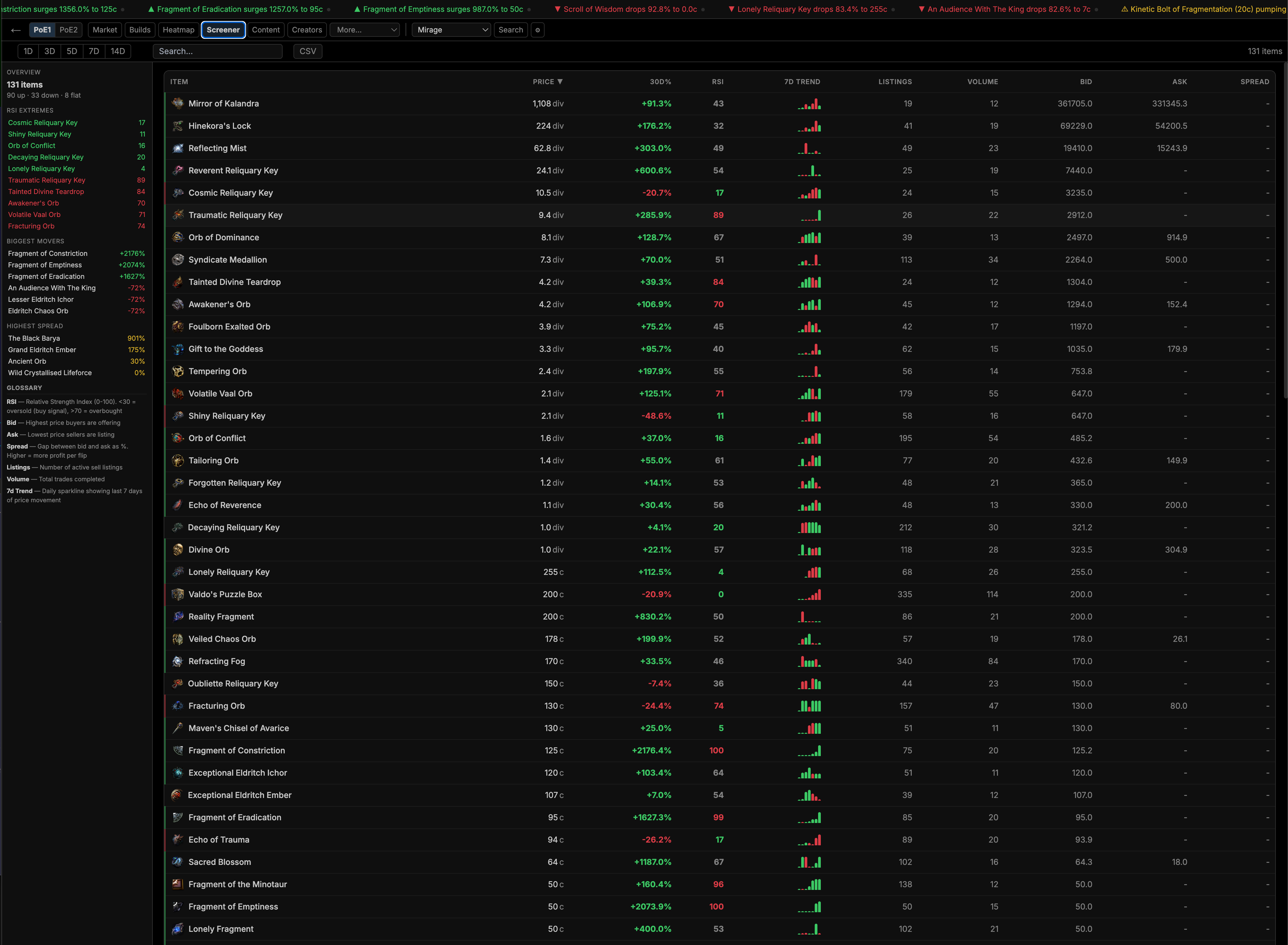Click Maven's Chisel of Avarice icon
The image size is (1288, 945).
178,728
